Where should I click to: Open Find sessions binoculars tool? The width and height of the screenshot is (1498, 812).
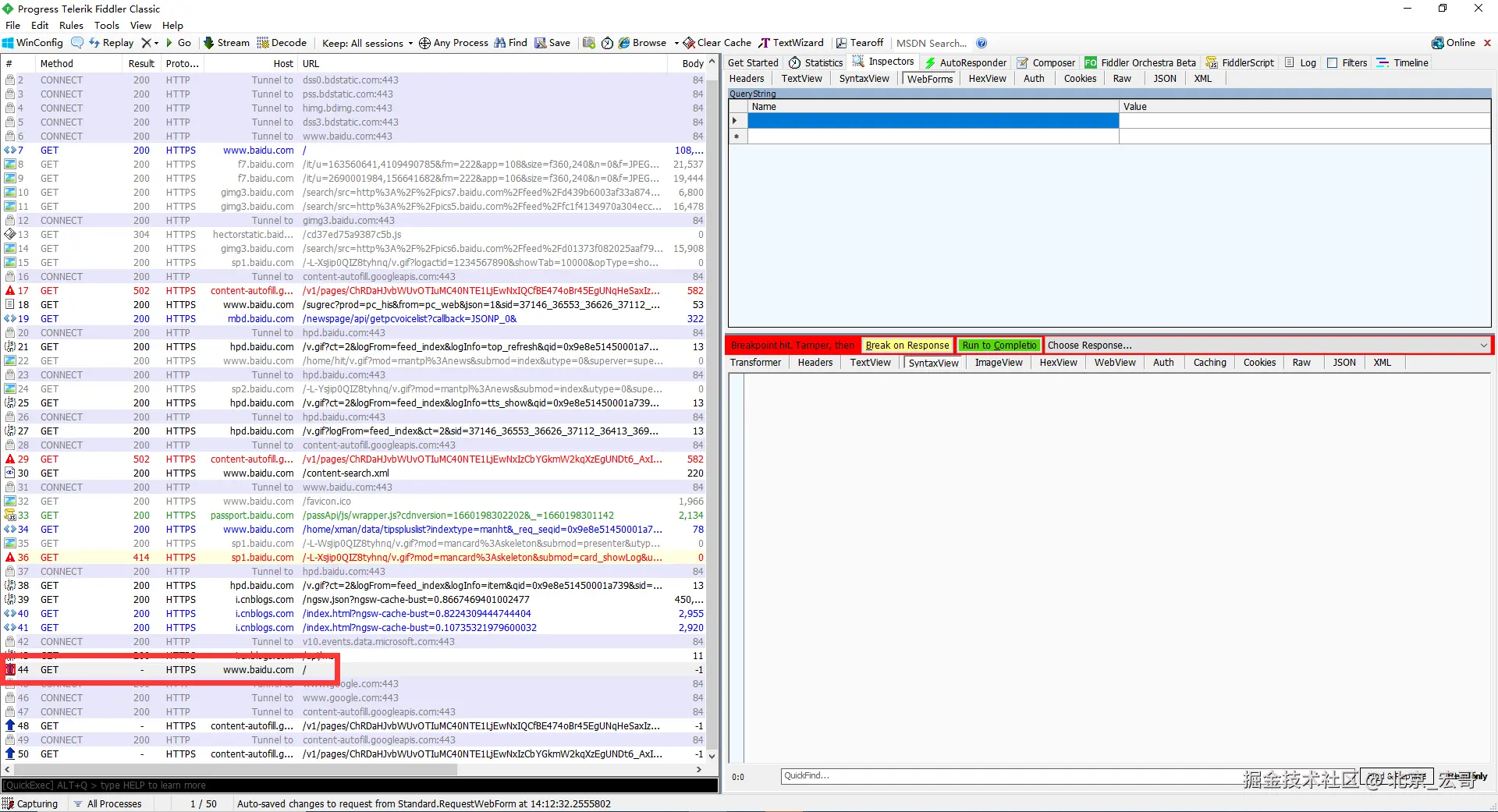pos(511,43)
